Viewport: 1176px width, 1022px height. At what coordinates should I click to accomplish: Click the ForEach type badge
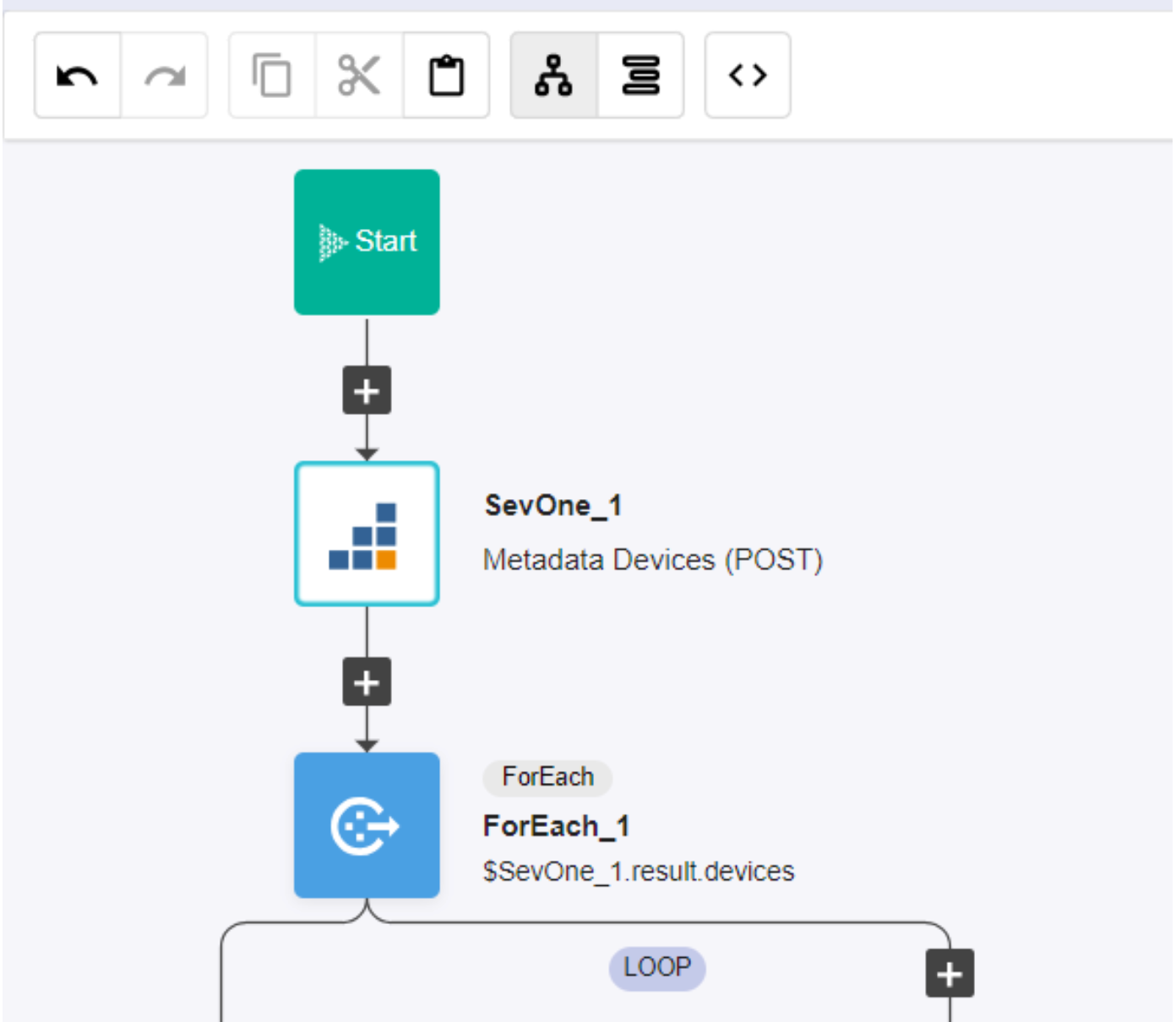tap(547, 777)
